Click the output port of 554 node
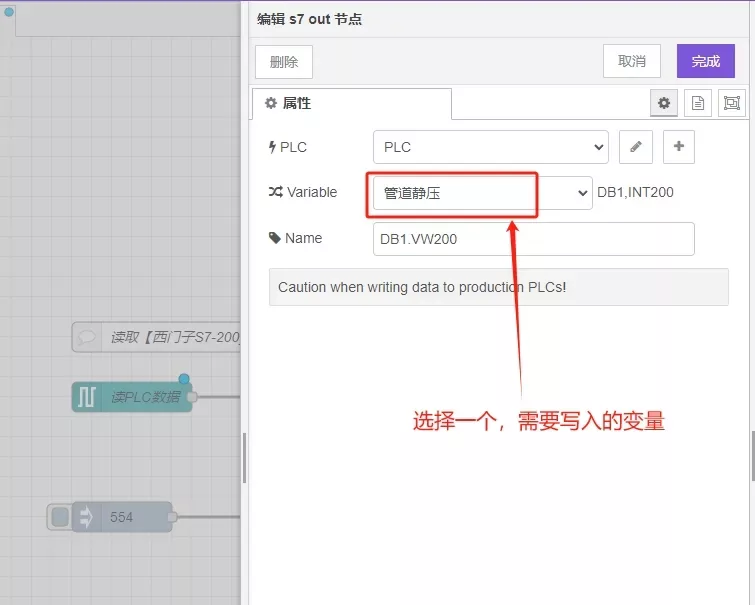This screenshot has width=755, height=605. [x=172, y=517]
